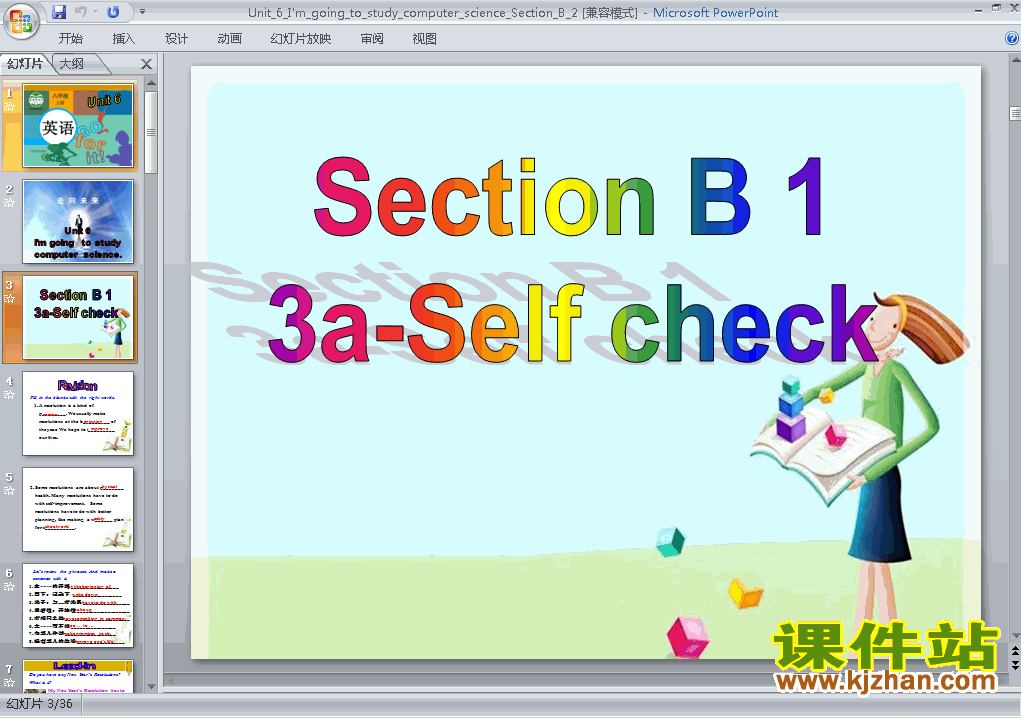Click the Redo/Repeat icon
The height and width of the screenshot is (718, 1021).
pyautogui.click(x=113, y=12)
